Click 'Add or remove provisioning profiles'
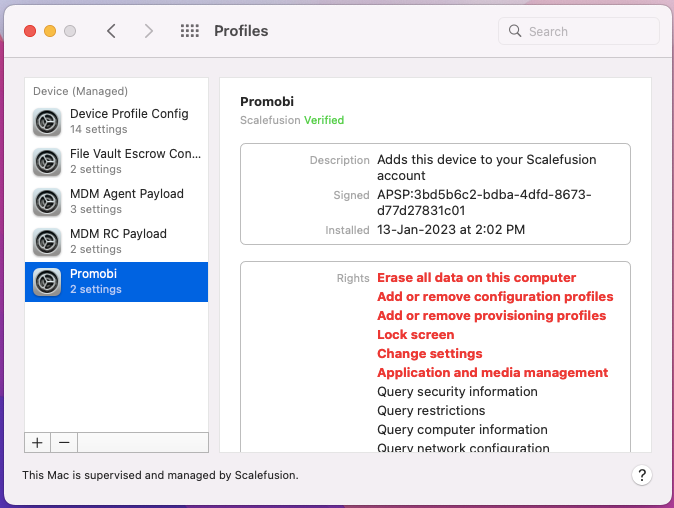Image resolution: width=674 pixels, height=508 pixels. click(491, 315)
